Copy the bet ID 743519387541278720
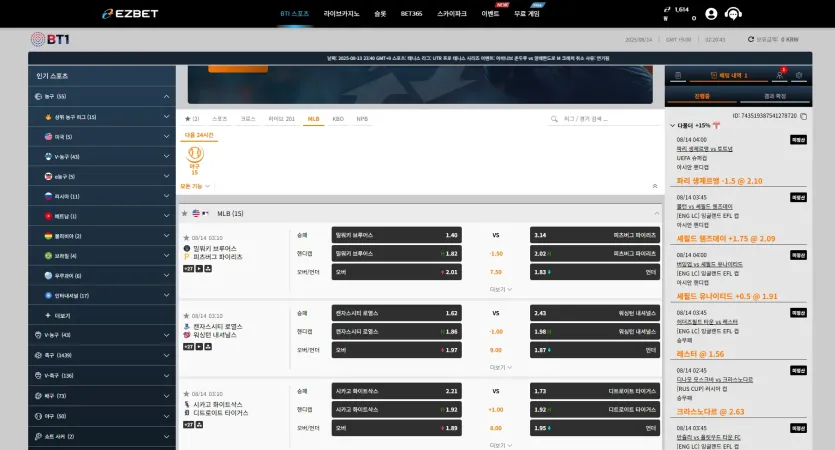The height and width of the screenshot is (450, 835). point(804,116)
